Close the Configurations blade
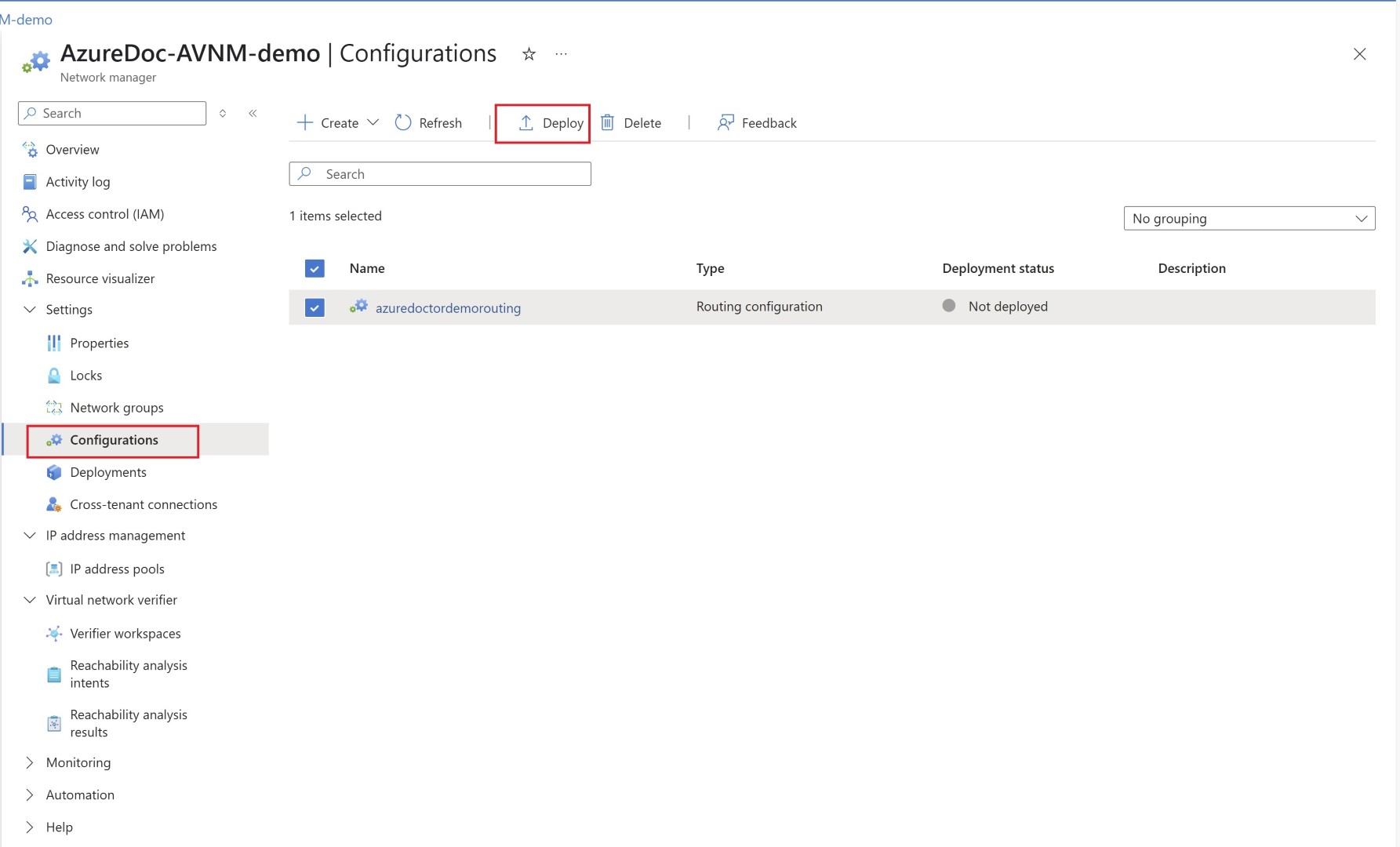 1359,53
